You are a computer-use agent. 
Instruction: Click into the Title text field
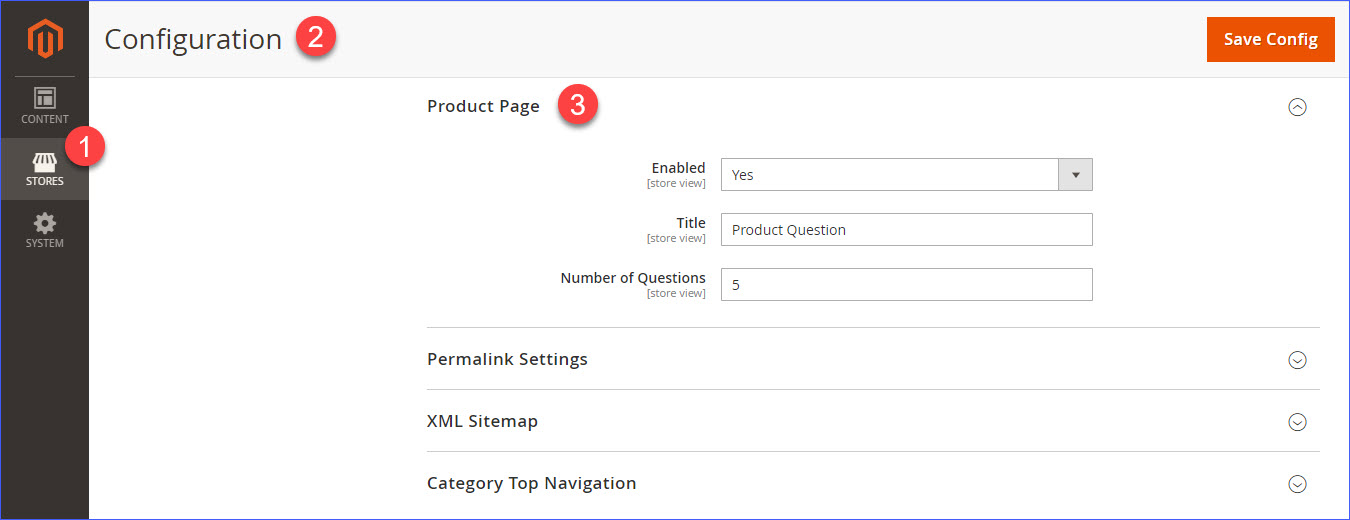pyautogui.click(x=906, y=230)
